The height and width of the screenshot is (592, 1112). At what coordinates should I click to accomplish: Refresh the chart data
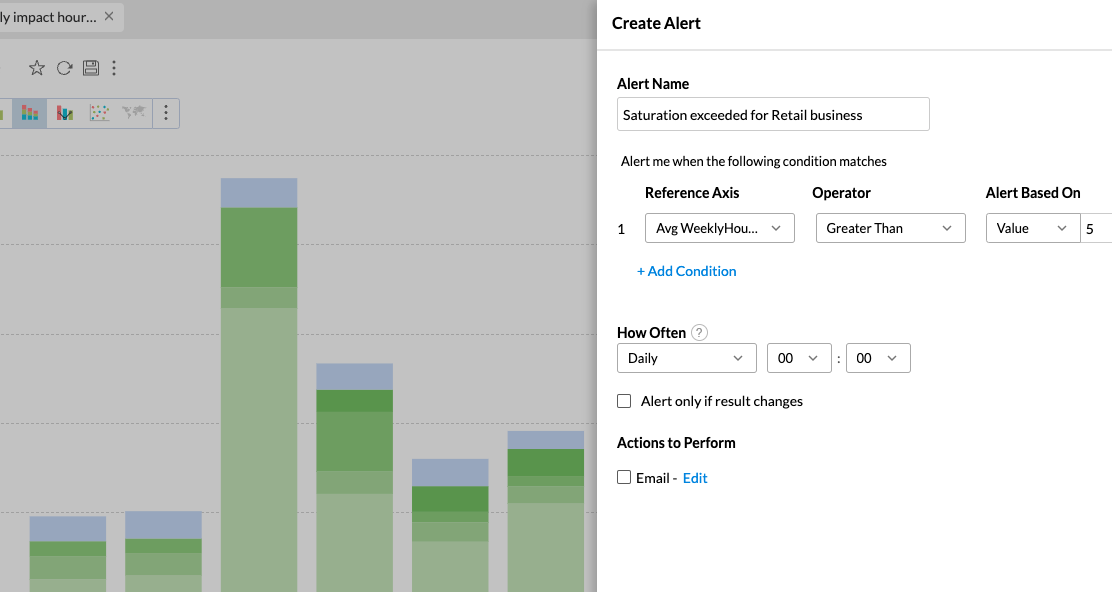coord(63,67)
